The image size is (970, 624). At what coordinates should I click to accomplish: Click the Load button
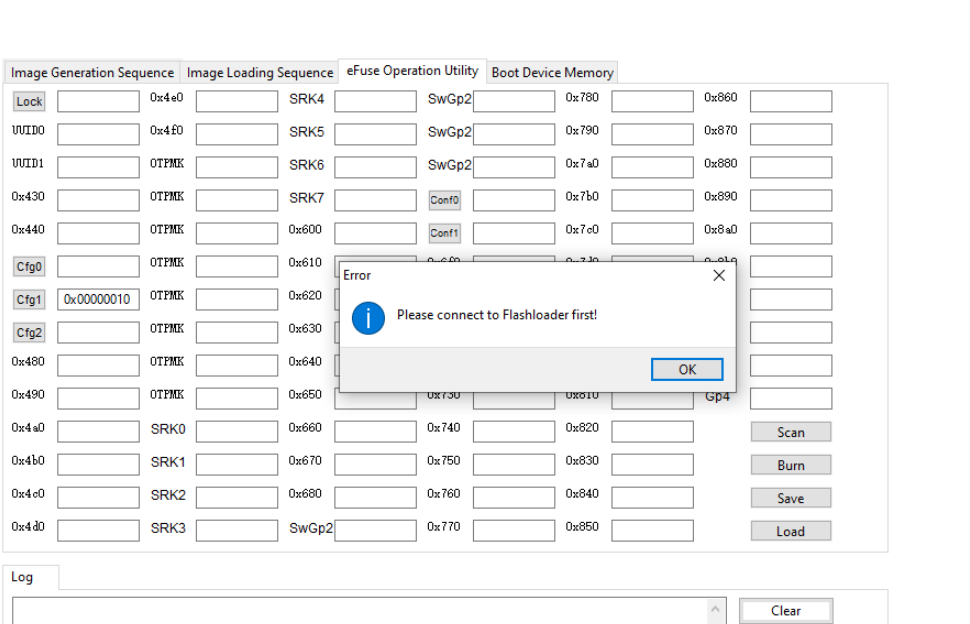tap(791, 531)
